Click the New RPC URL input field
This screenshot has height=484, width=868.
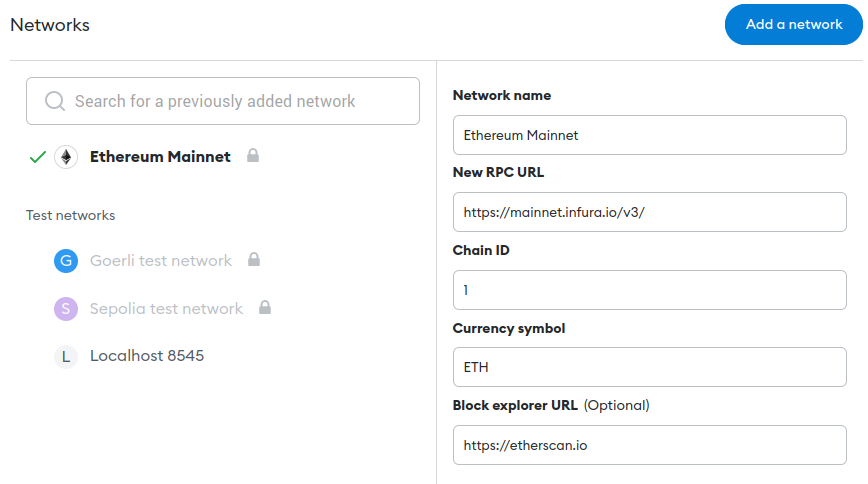(x=649, y=212)
